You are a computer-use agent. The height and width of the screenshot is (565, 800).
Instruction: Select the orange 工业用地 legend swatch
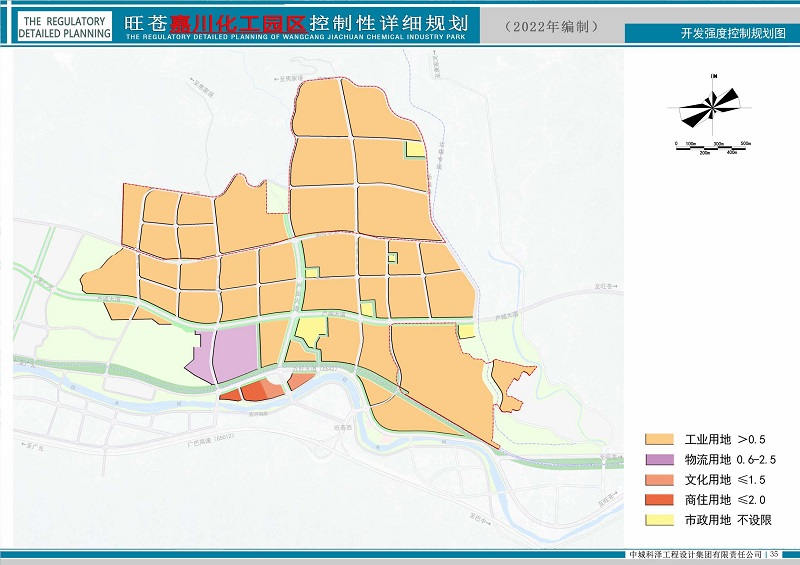658,439
